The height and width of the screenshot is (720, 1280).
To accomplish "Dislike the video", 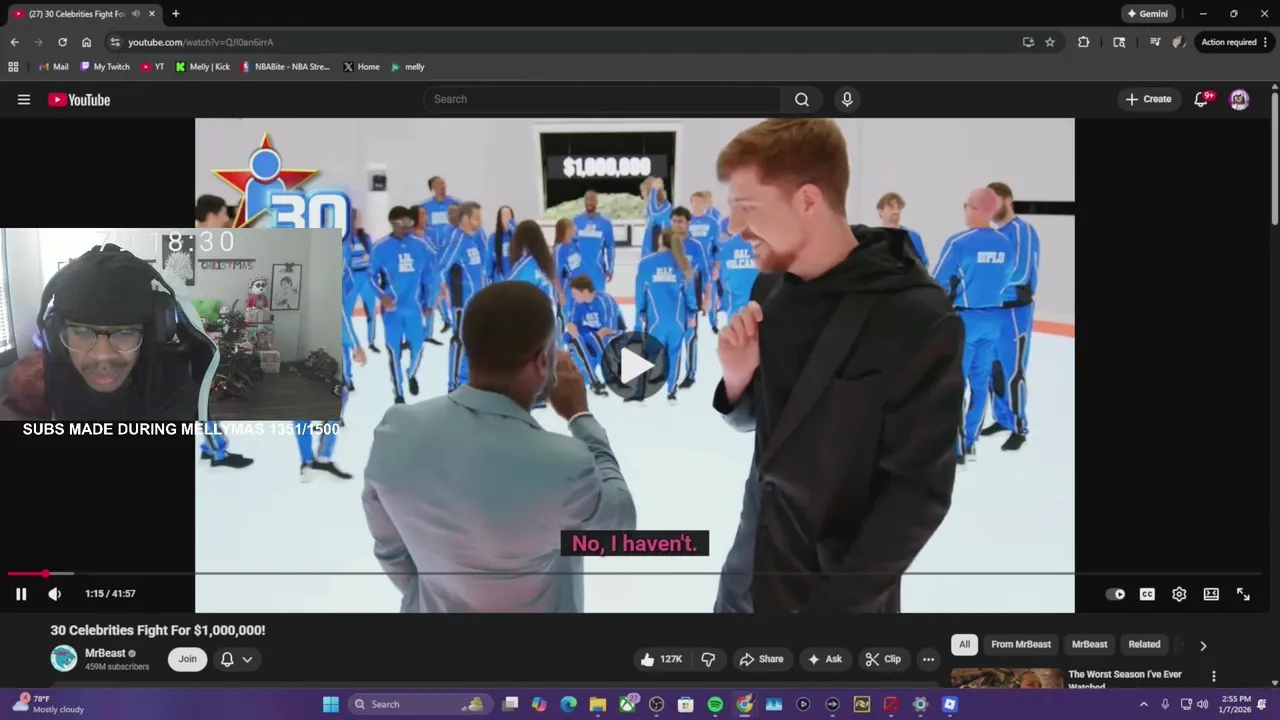I will click(708, 659).
